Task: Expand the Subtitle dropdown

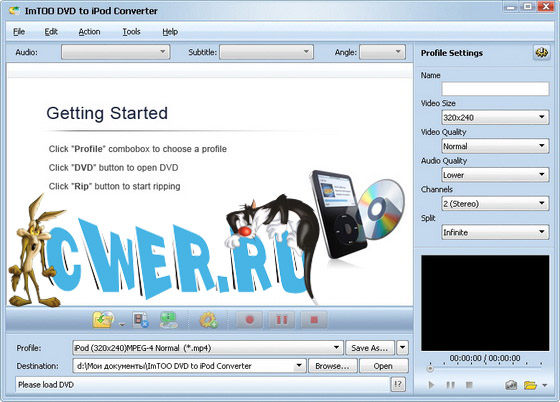Action: [x=266, y=52]
